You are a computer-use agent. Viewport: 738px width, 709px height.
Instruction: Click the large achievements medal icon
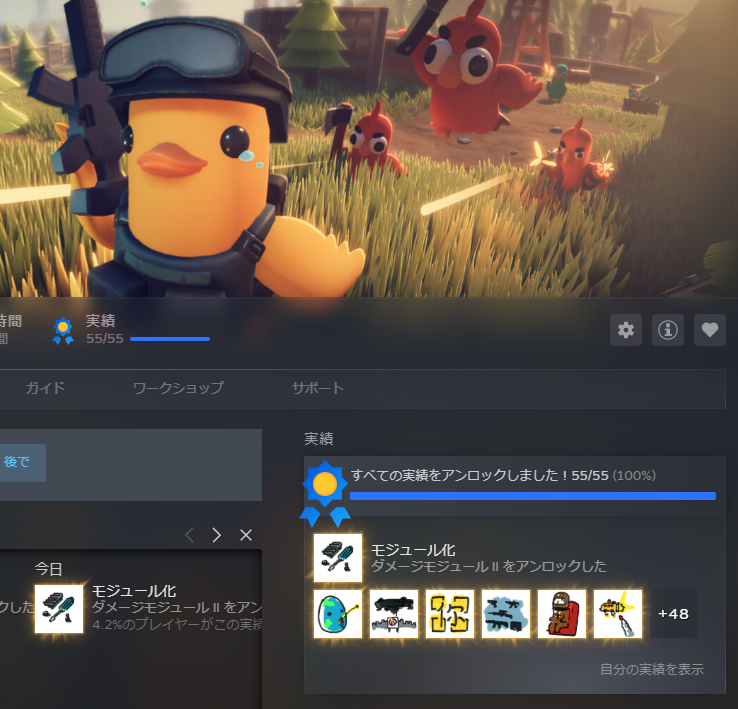325,493
